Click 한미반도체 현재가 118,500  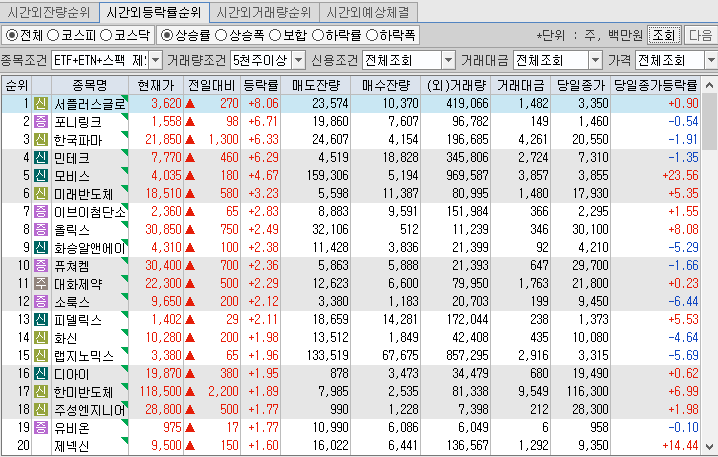tap(161, 392)
